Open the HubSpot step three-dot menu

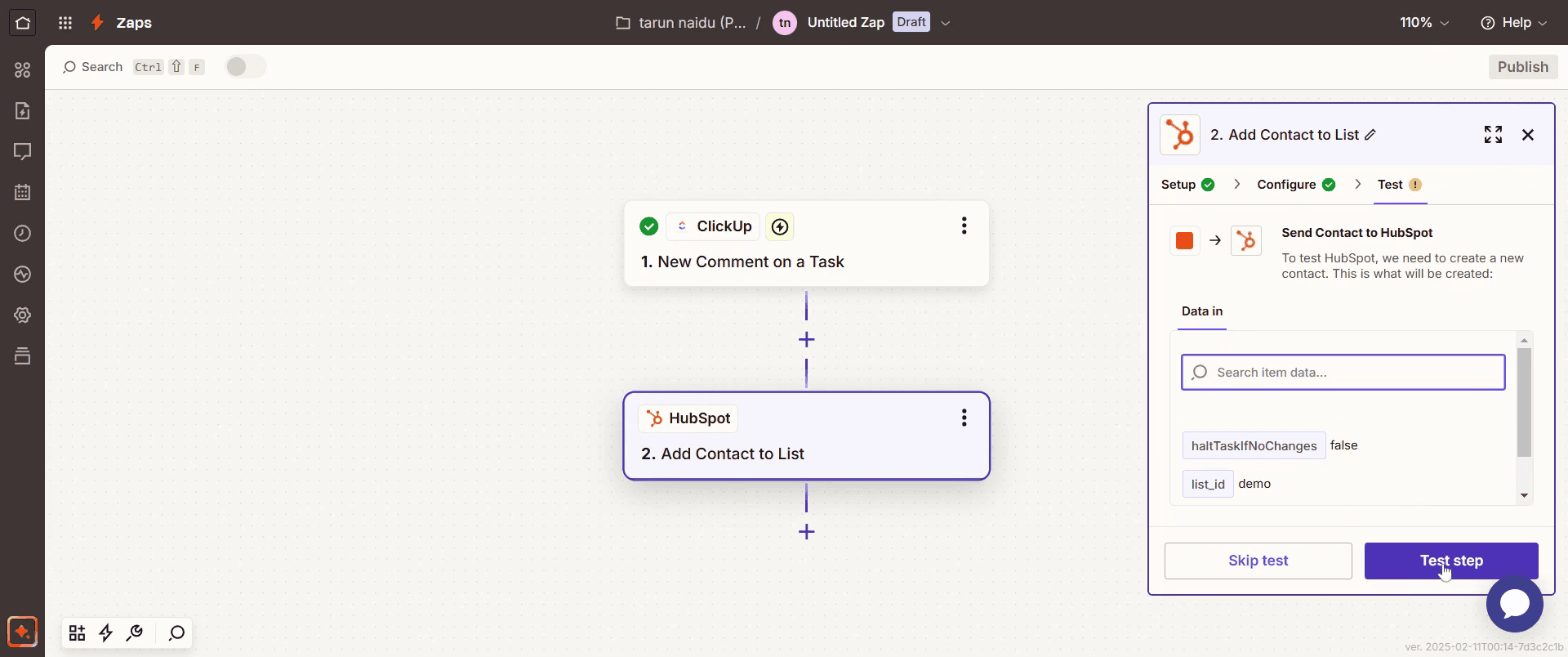[x=964, y=418]
